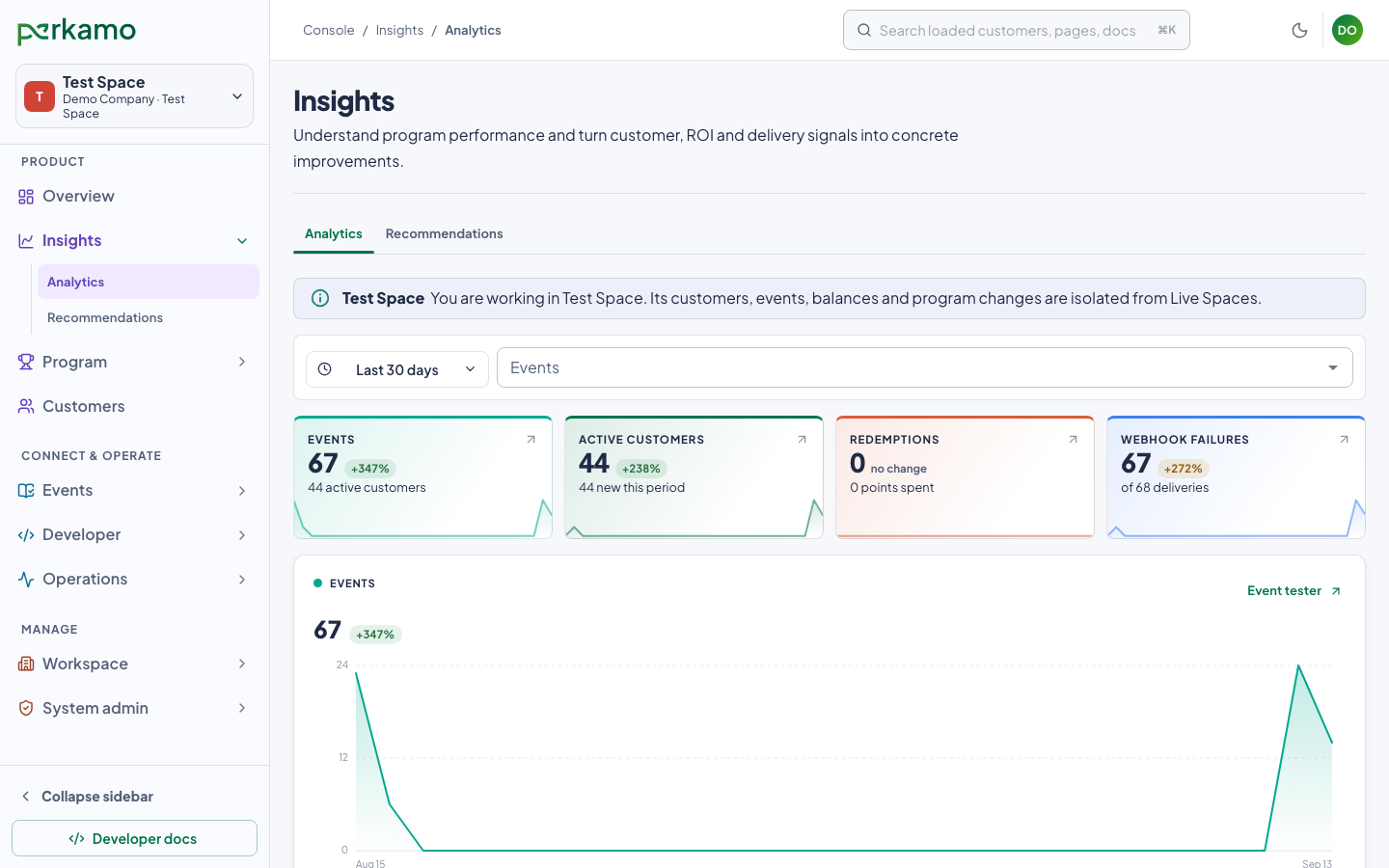Image resolution: width=1389 pixels, height=868 pixels.
Task: Click the info icon in Test Space banner
Action: pyautogui.click(x=320, y=298)
